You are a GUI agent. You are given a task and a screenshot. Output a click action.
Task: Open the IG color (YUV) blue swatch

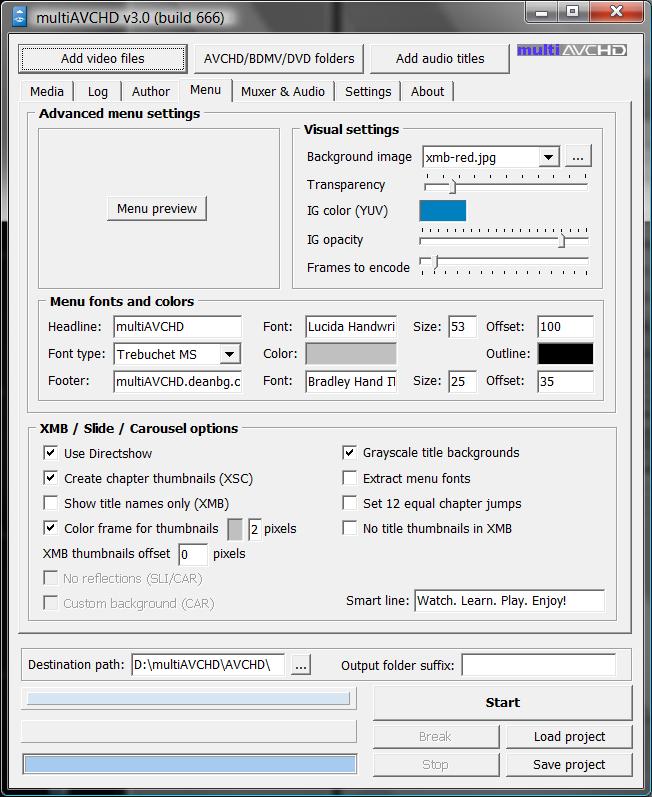[443, 210]
